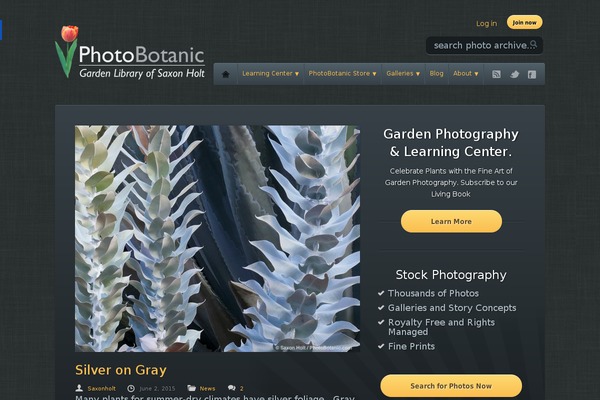This screenshot has height=400, width=600.
Task: Click the PhotoBotanic tulip logo
Action: pos(130,52)
